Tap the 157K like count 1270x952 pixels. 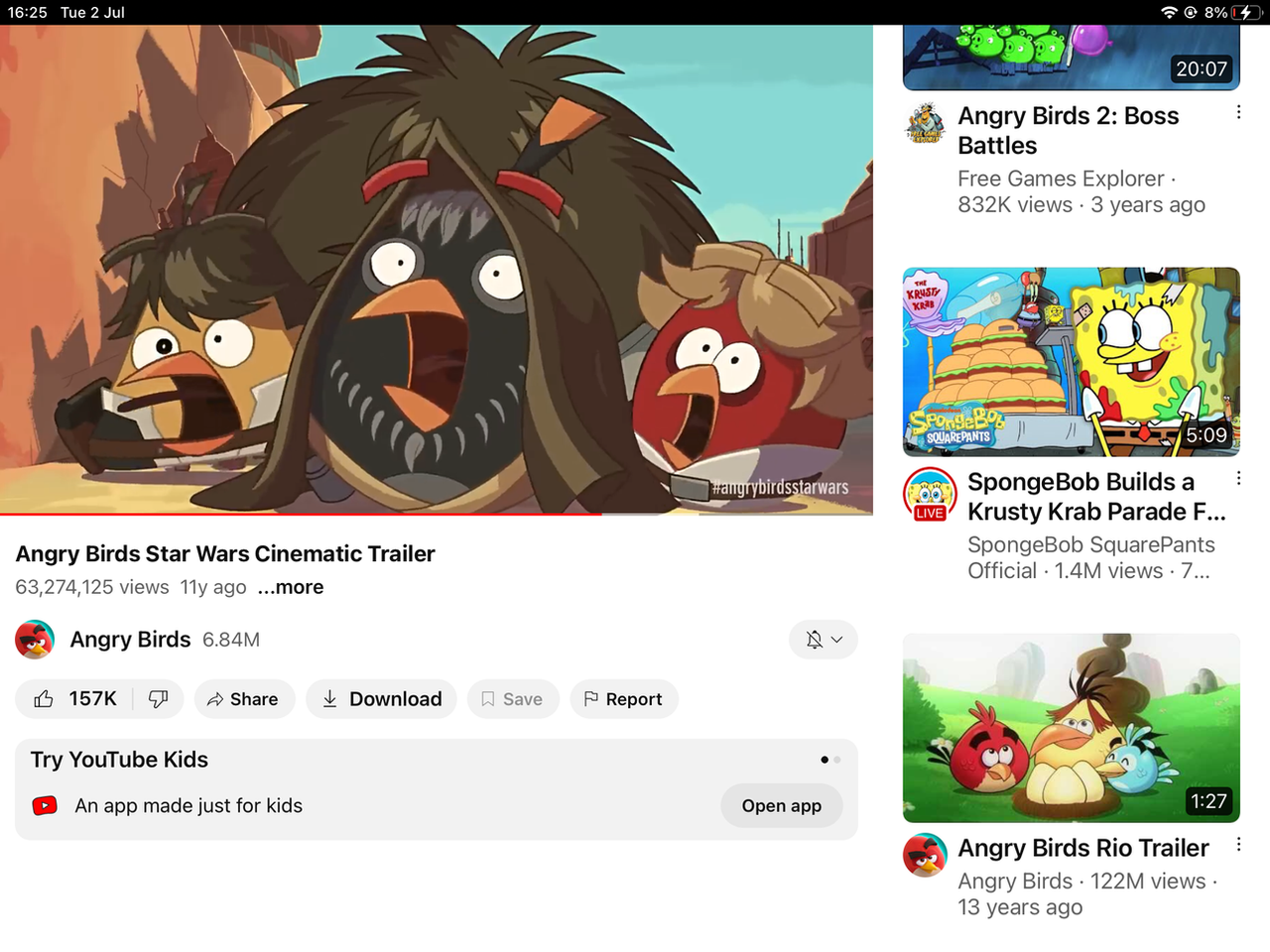click(93, 699)
